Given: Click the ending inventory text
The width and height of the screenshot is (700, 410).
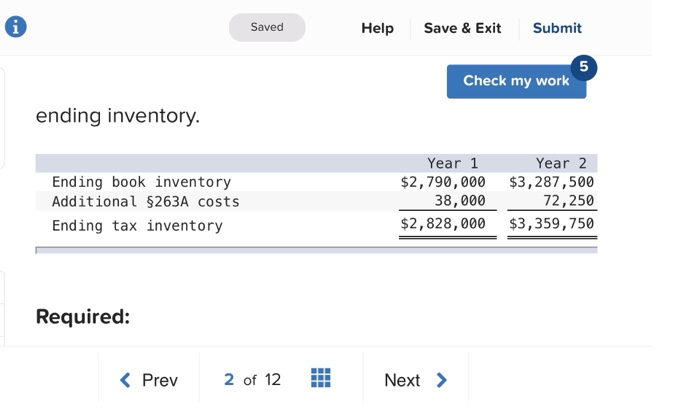Looking at the screenshot, I should pyautogui.click(x=117, y=116).
